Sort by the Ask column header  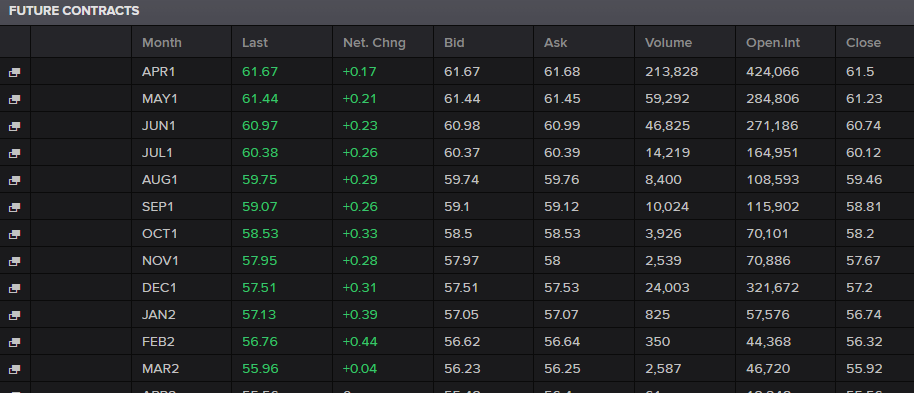[x=556, y=43]
